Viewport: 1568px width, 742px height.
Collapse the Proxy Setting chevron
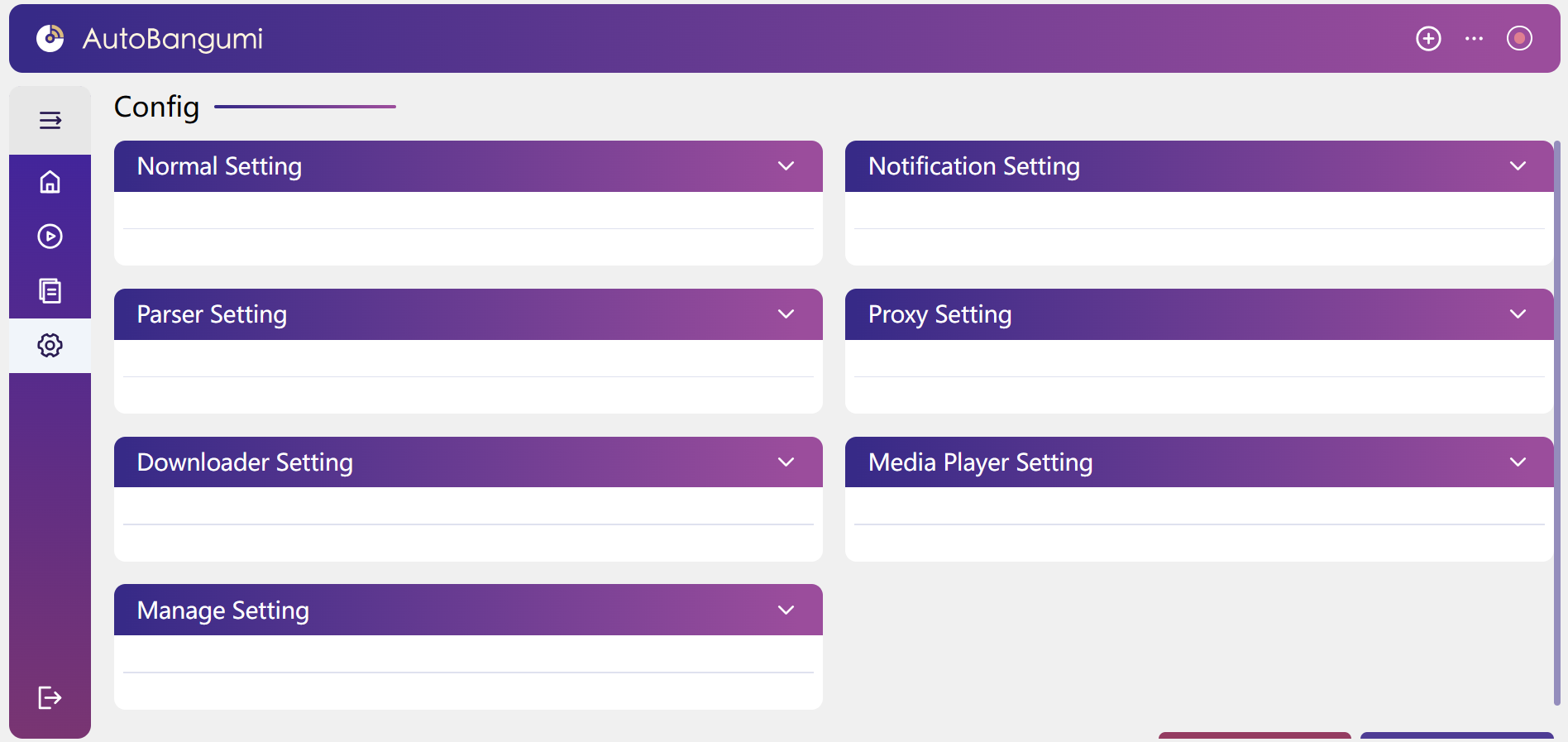1518,314
